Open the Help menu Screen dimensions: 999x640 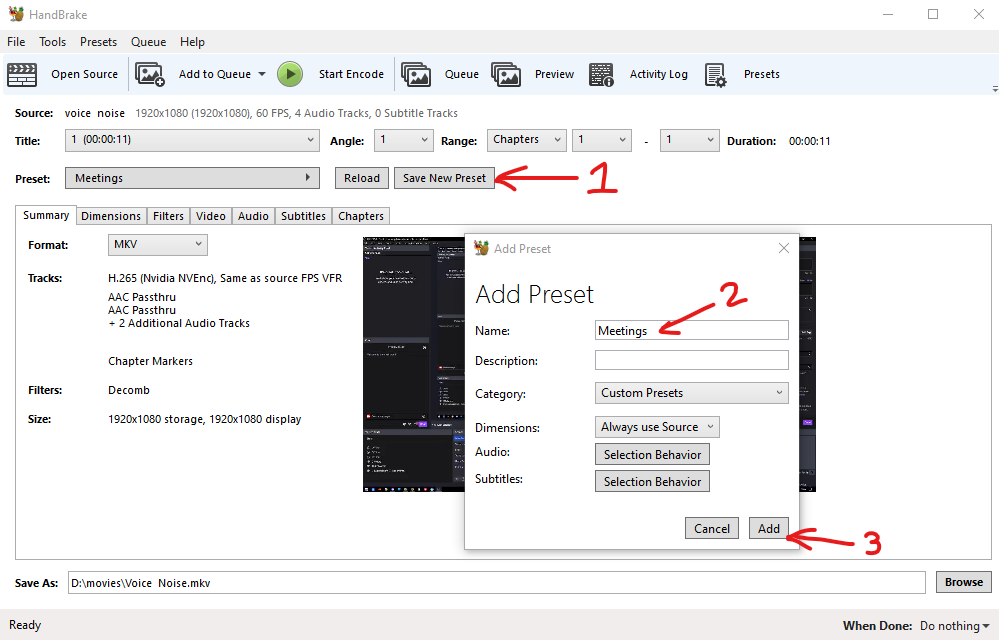pos(192,42)
